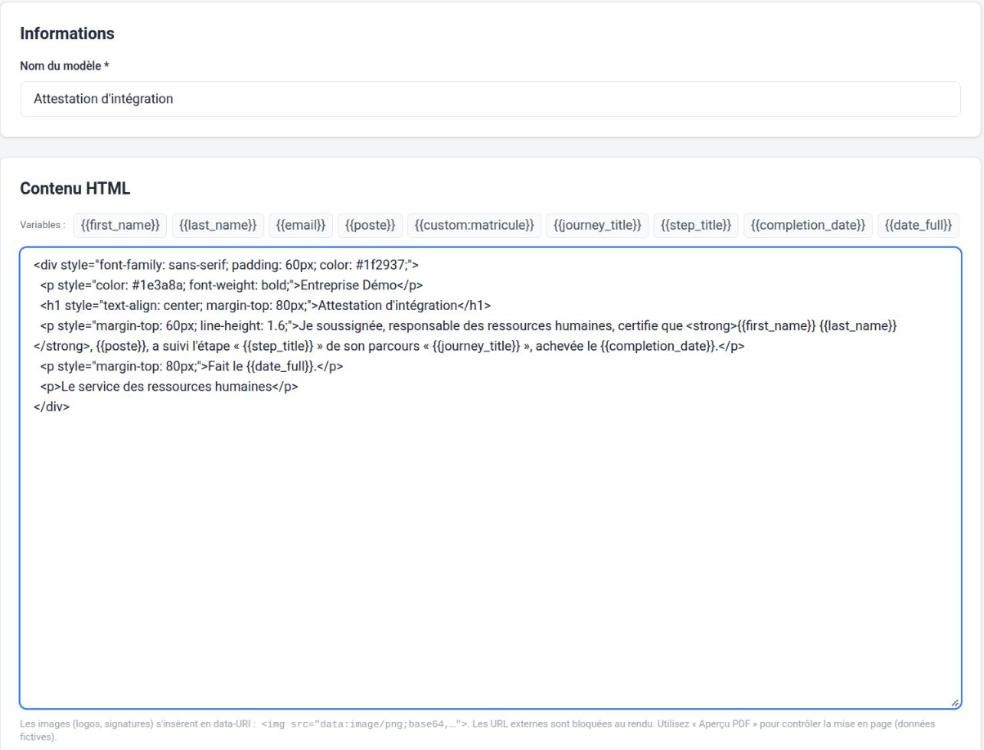Click the opening div style code line
984x750 pixels.
pyautogui.click(x=226, y=265)
